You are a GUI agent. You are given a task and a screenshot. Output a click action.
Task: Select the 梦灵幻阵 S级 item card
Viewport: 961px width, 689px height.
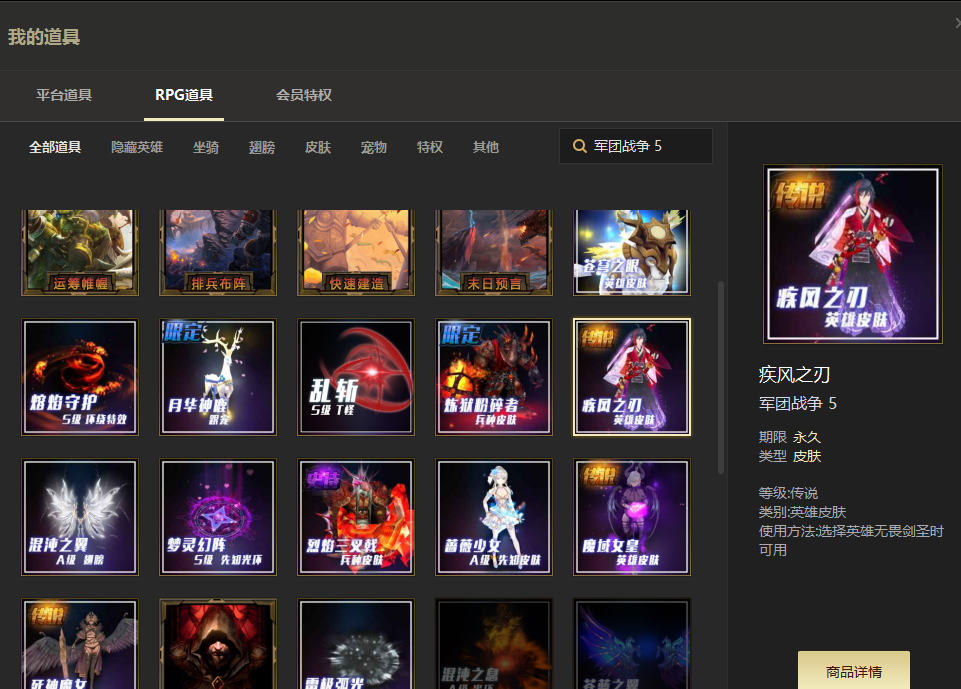click(218, 517)
